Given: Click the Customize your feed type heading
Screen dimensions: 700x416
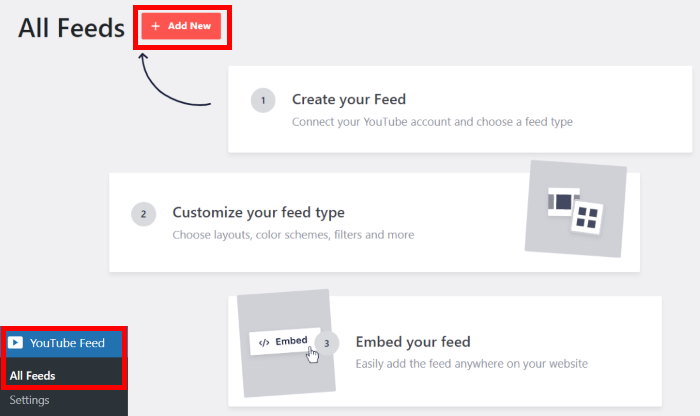Looking at the screenshot, I should 258,212.
